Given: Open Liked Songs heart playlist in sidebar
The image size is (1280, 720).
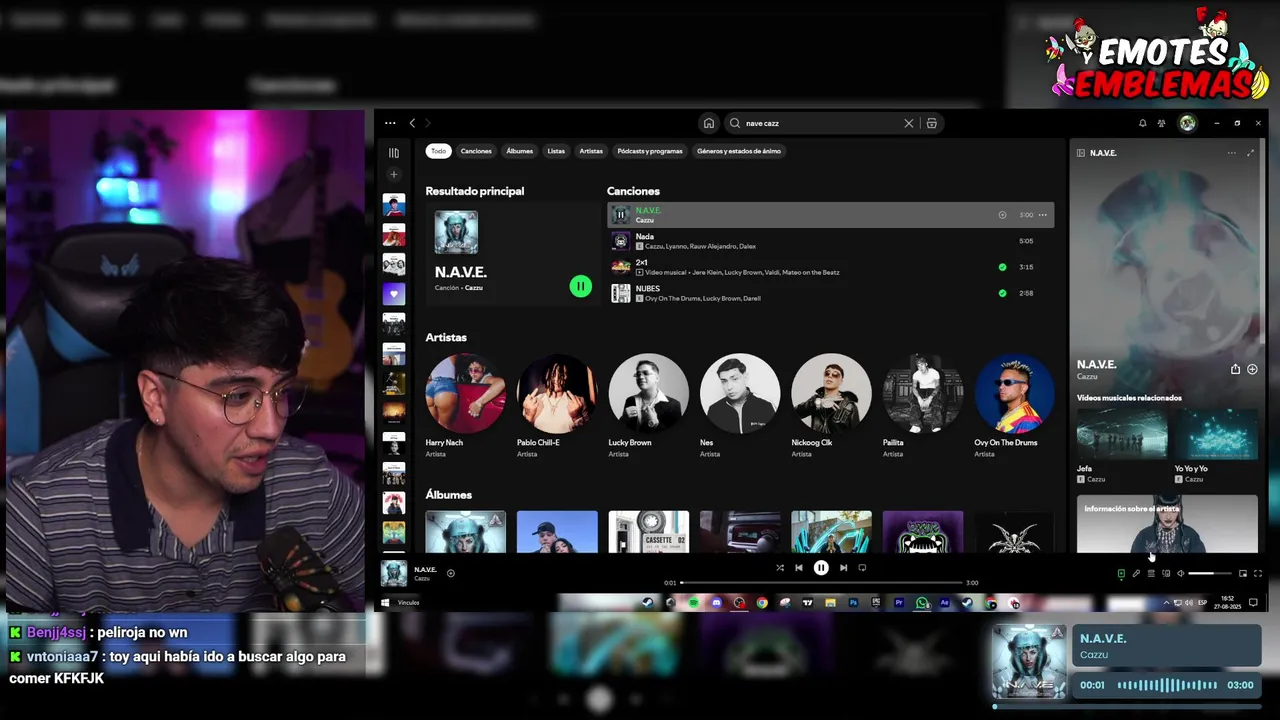Looking at the screenshot, I should point(394,294).
